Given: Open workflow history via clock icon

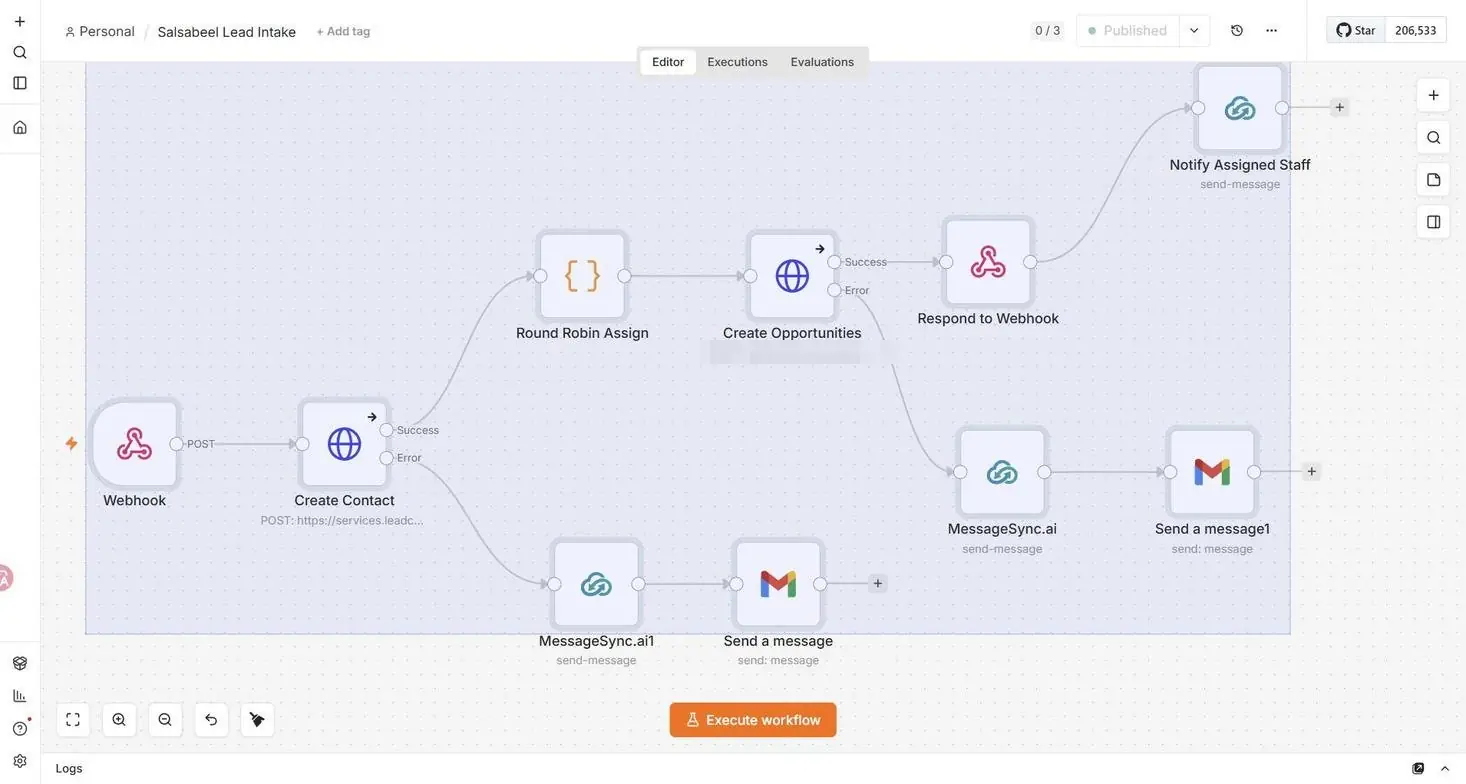Looking at the screenshot, I should pyautogui.click(x=1237, y=31).
